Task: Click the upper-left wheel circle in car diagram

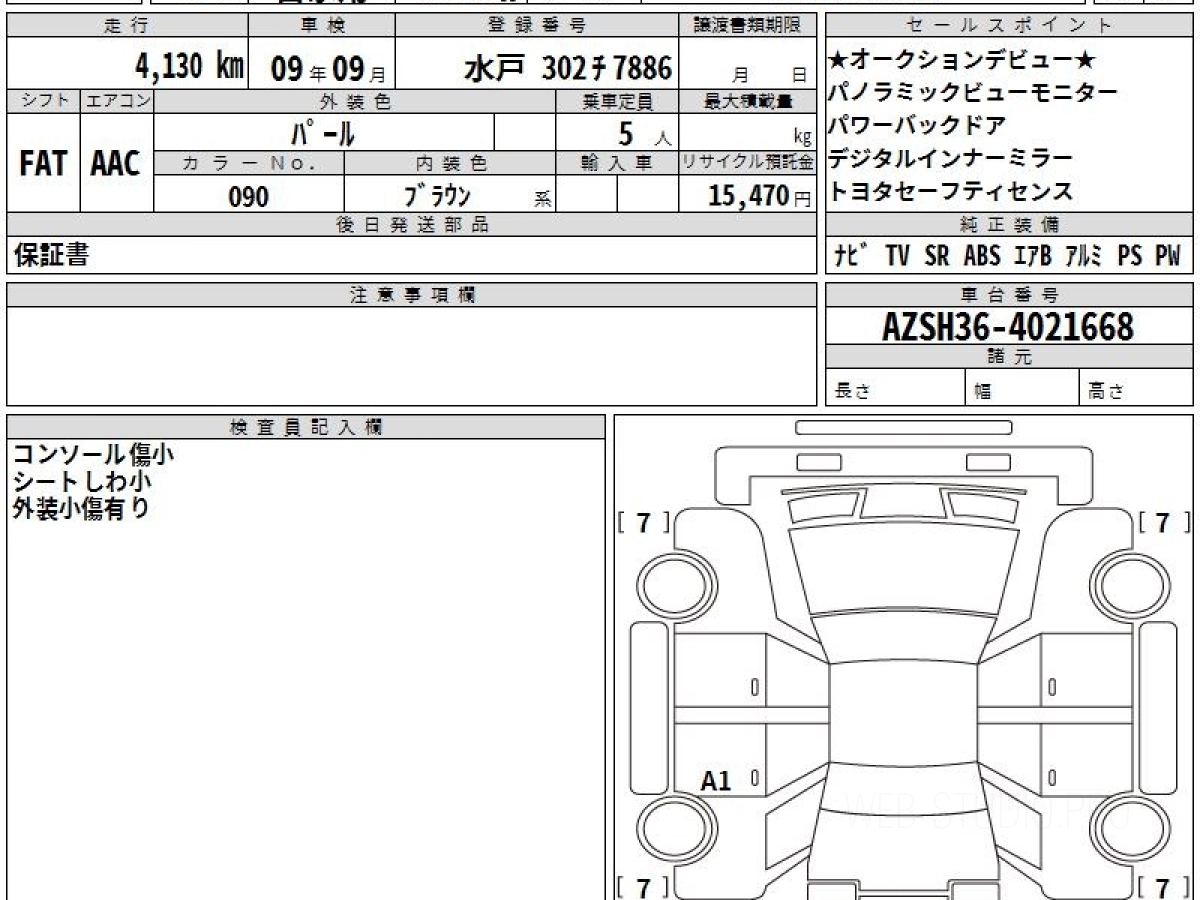Action: pos(670,581)
